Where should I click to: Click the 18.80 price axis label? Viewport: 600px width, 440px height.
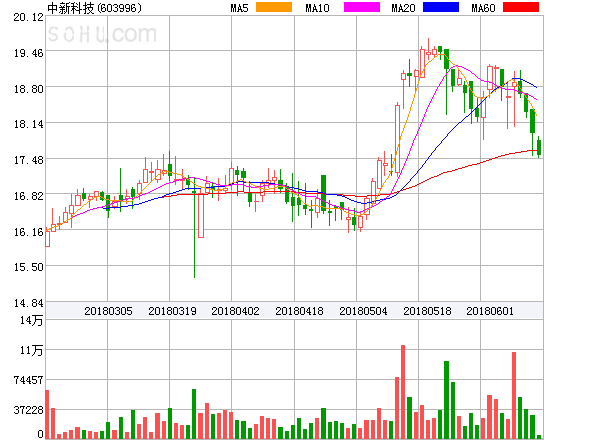coord(29,89)
